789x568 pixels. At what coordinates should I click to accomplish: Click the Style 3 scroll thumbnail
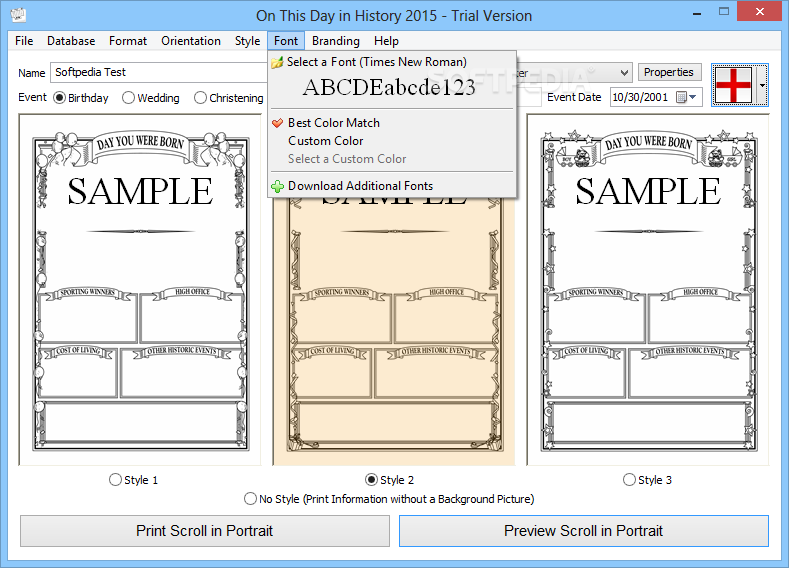pos(648,291)
